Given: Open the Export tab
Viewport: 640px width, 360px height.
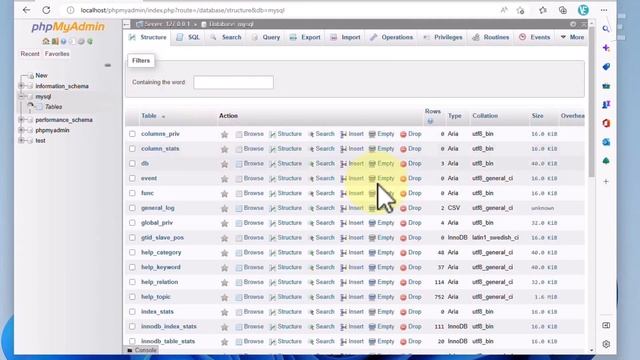Looking at the screenshot, I should 305,37.
